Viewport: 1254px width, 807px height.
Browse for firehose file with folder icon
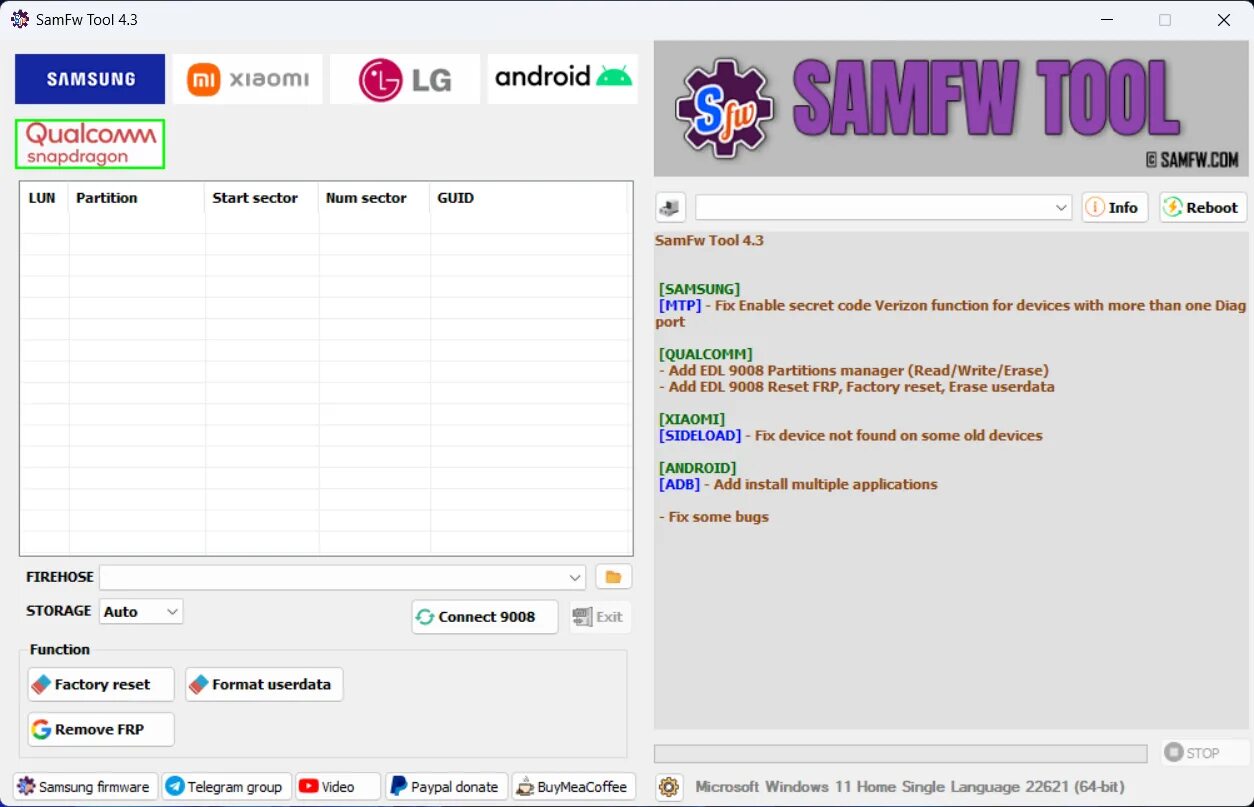click(x=614, y=577)
